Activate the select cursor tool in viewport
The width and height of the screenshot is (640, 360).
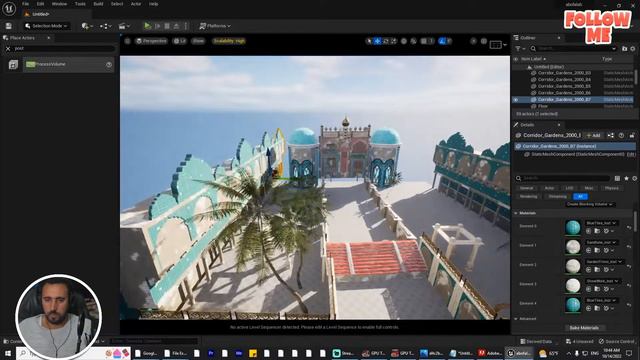coord(369,41)
